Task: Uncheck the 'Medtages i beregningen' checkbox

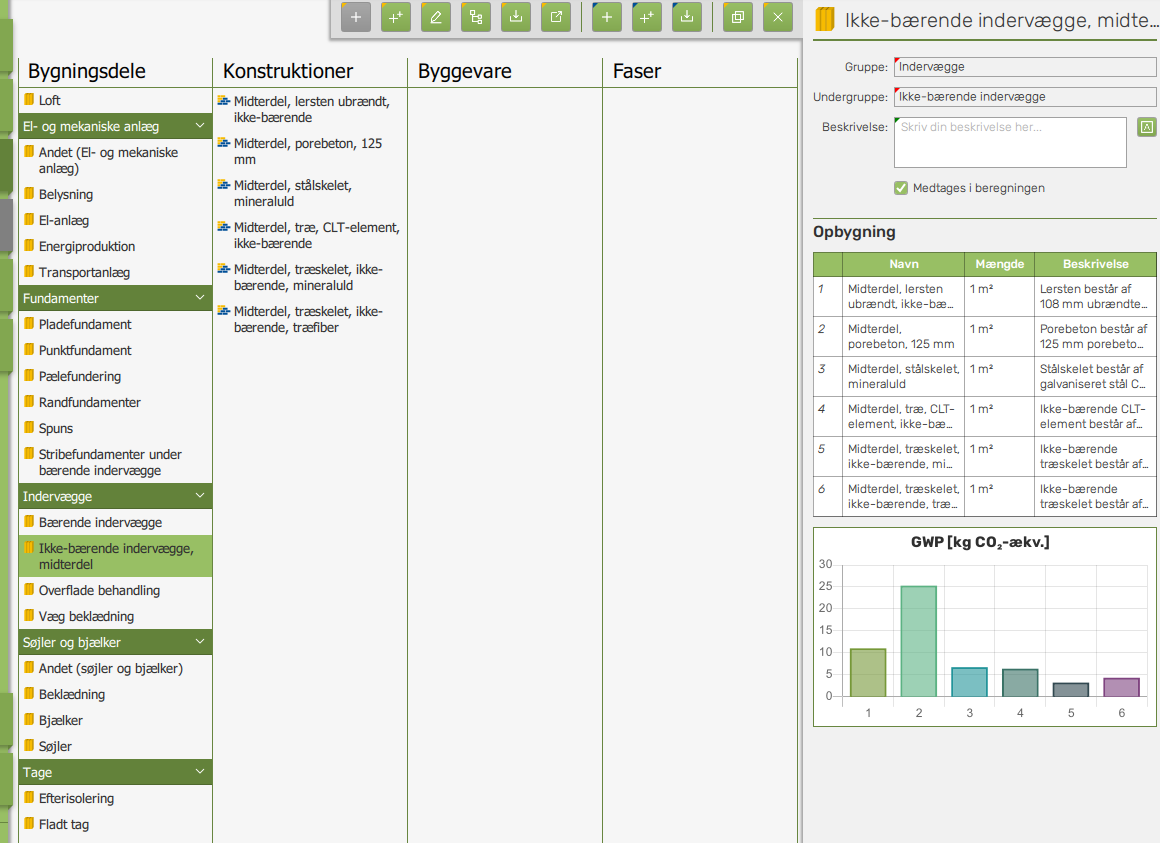Action: click(x=901, y=188)
